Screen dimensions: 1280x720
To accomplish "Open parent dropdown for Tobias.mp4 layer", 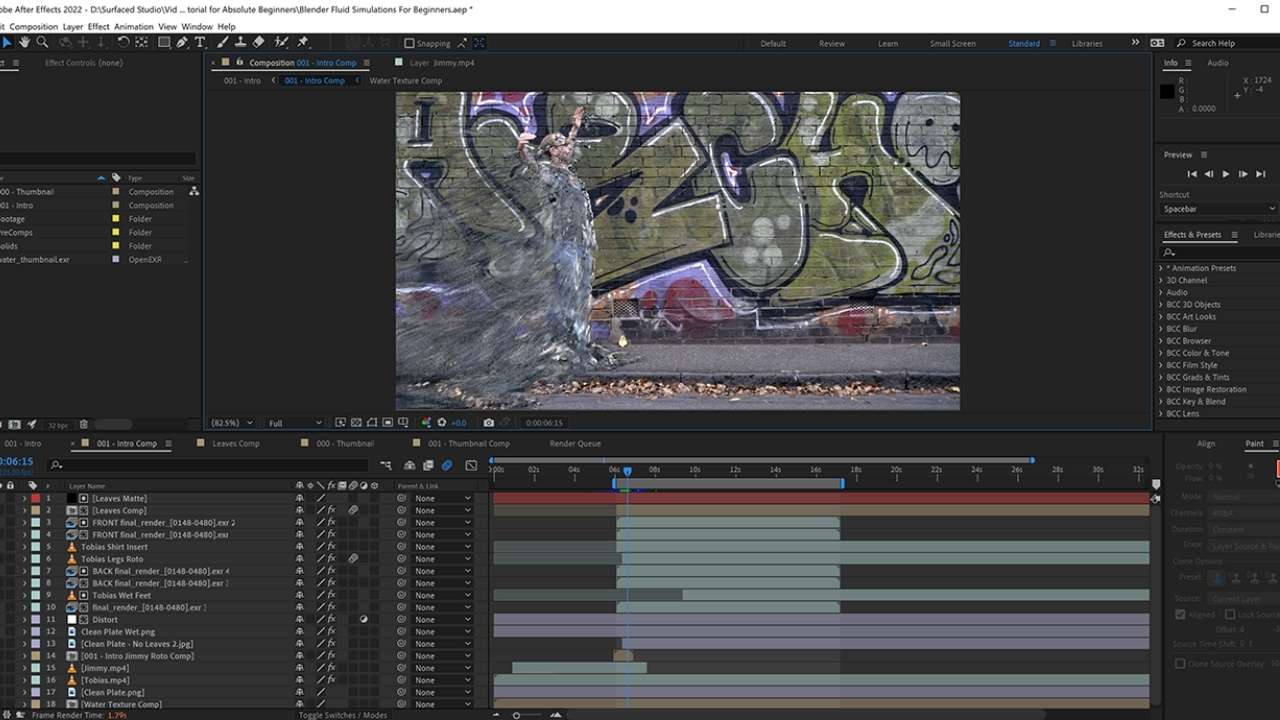I will pos(443,680).
